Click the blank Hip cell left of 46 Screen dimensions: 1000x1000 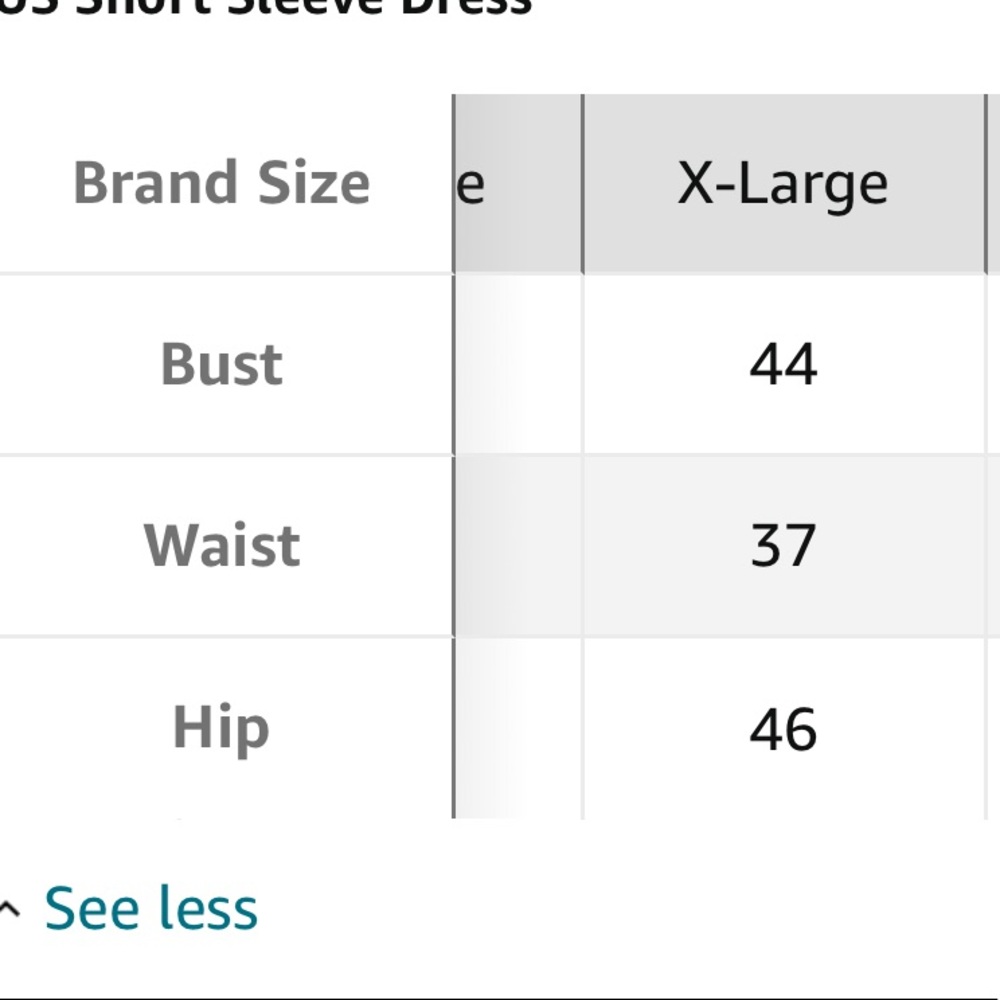(518, 728)
